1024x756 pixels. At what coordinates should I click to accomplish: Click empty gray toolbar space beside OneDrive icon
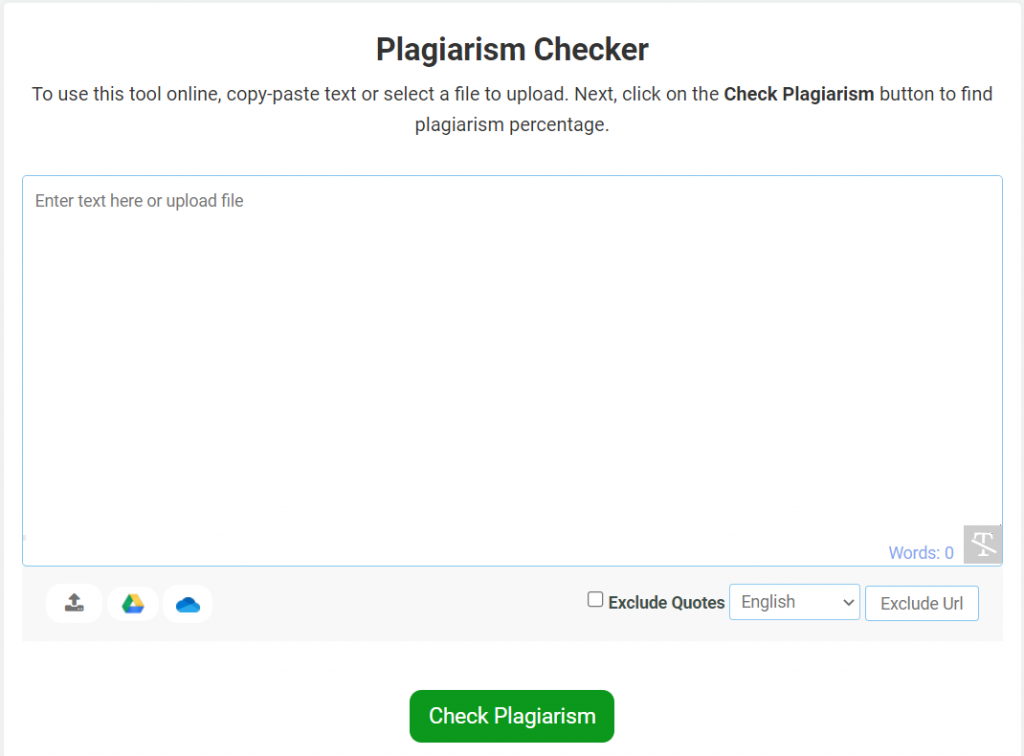coord(400,604)
